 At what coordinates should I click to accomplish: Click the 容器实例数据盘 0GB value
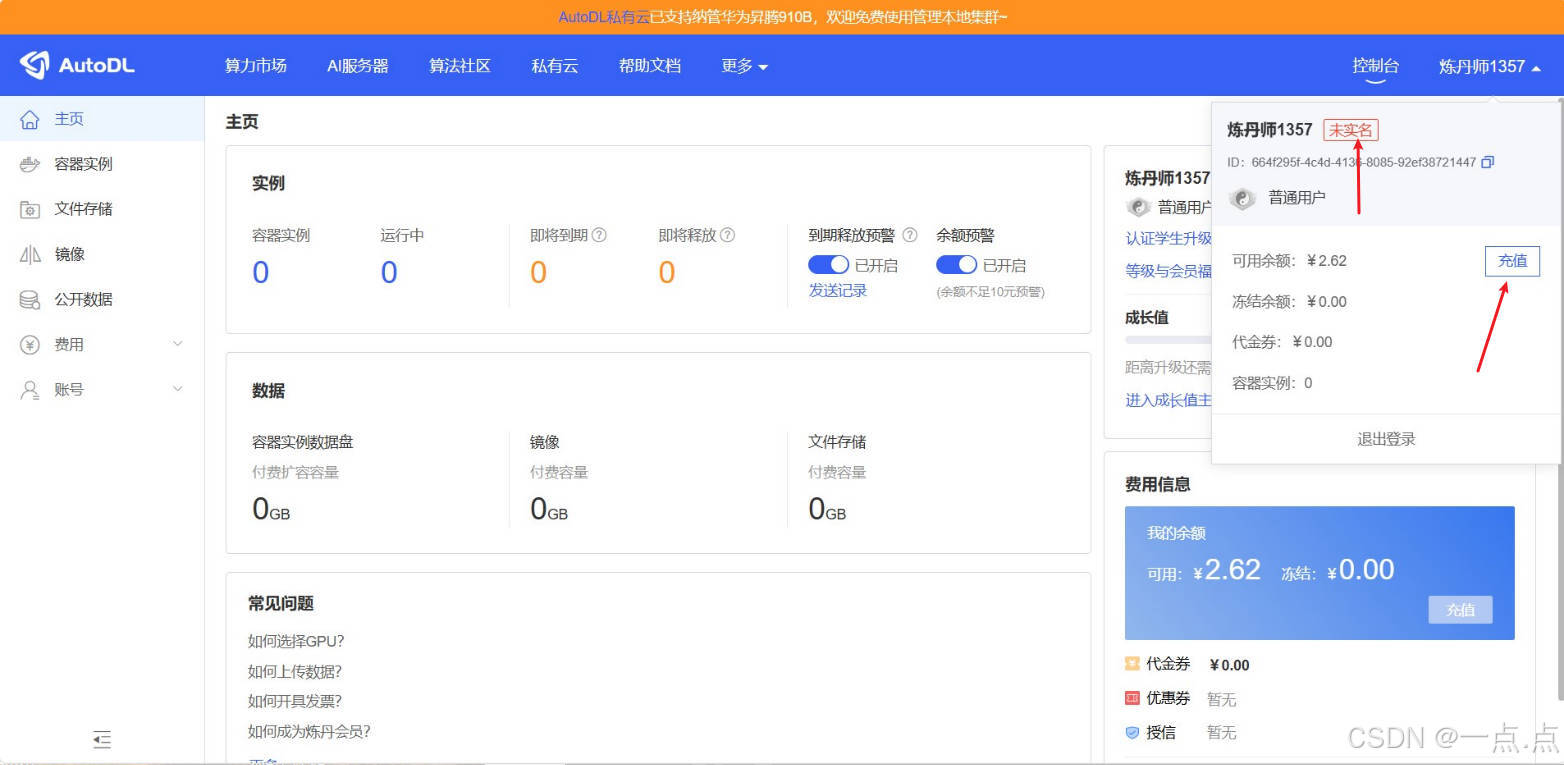click(x=271, y=510)
